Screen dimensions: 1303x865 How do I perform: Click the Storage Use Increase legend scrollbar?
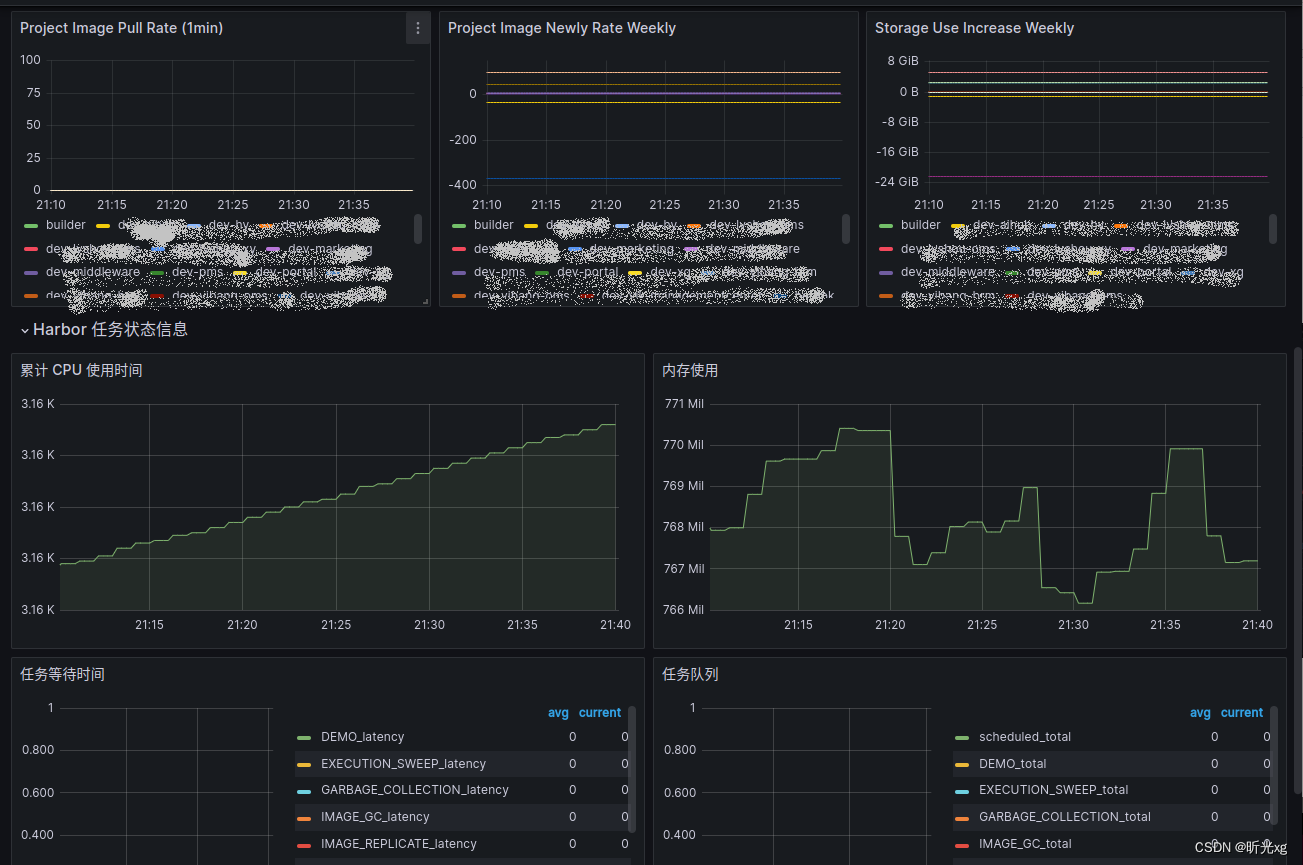(1273, 228)
